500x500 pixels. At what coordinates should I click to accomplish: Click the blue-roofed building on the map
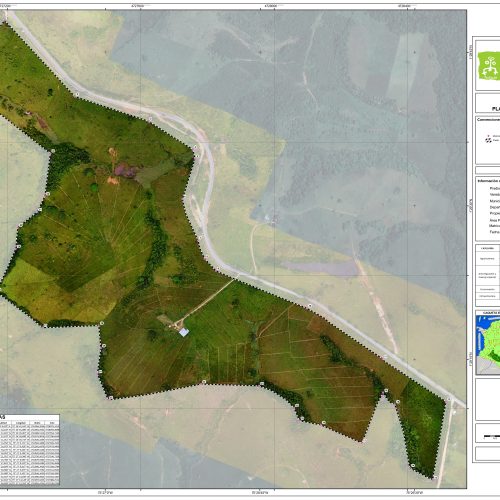tap(184, 332)
